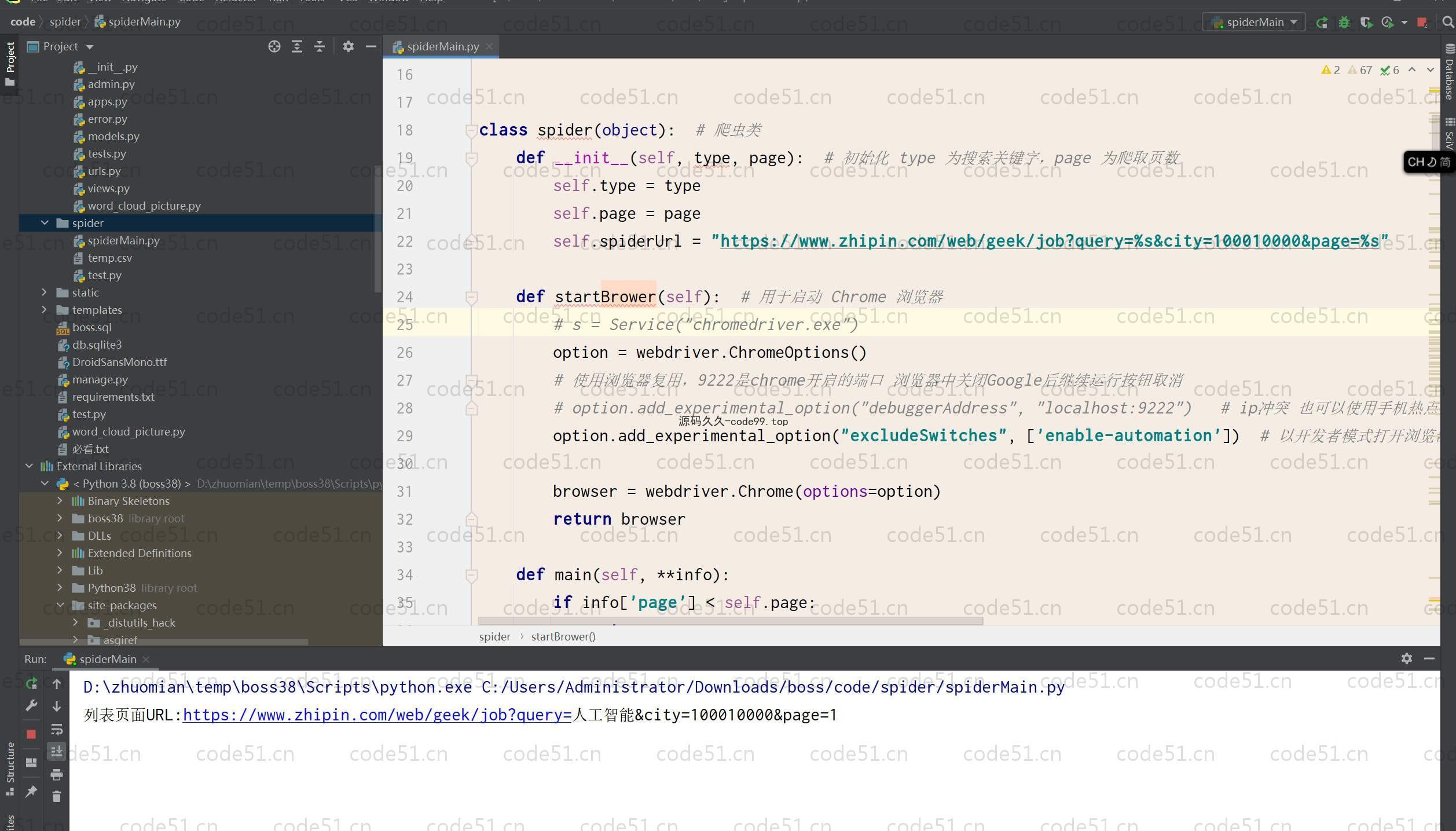Viewport: 1456px width, 831px height.
Task: Click the Profile run icon
Action: [x=1388, y=23]
